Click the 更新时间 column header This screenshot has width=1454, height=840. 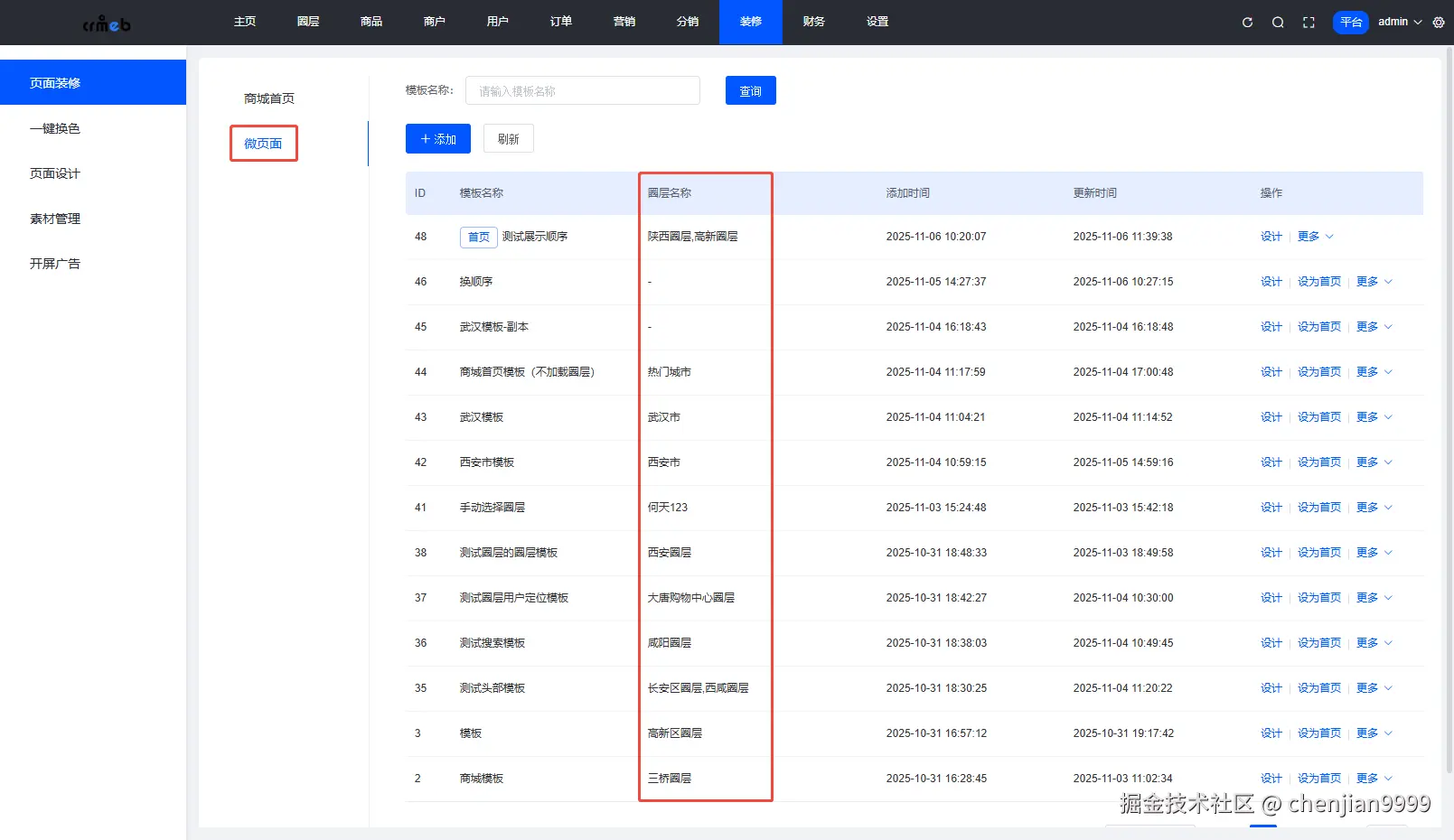1095,193
